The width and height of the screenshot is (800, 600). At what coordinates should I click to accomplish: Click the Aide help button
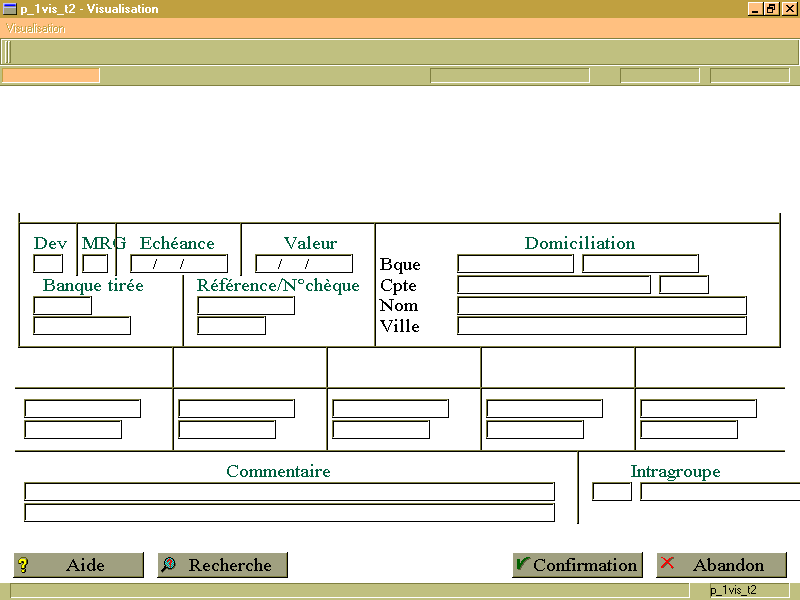79,565
